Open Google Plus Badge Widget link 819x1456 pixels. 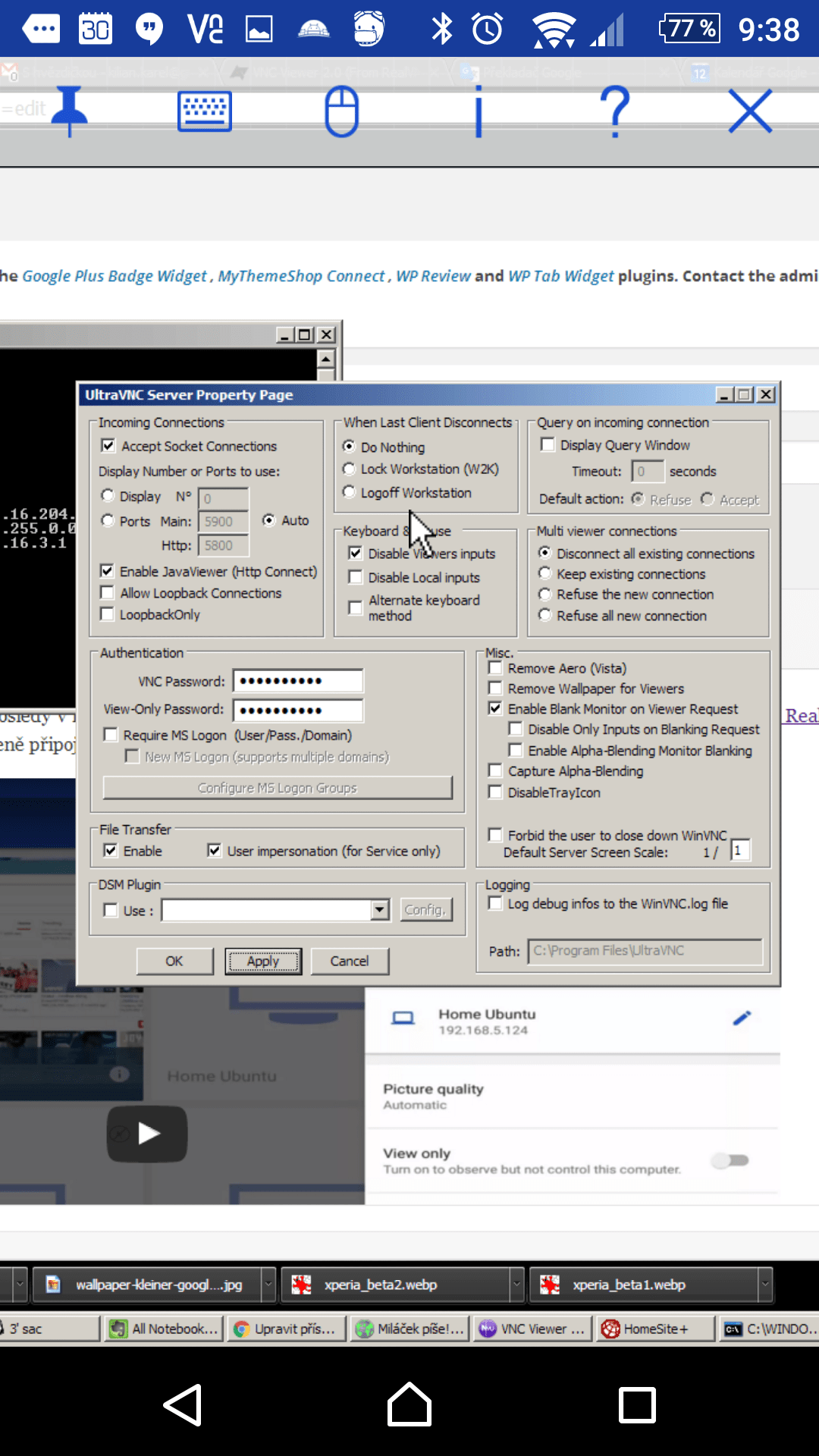[x=114, y=276]
